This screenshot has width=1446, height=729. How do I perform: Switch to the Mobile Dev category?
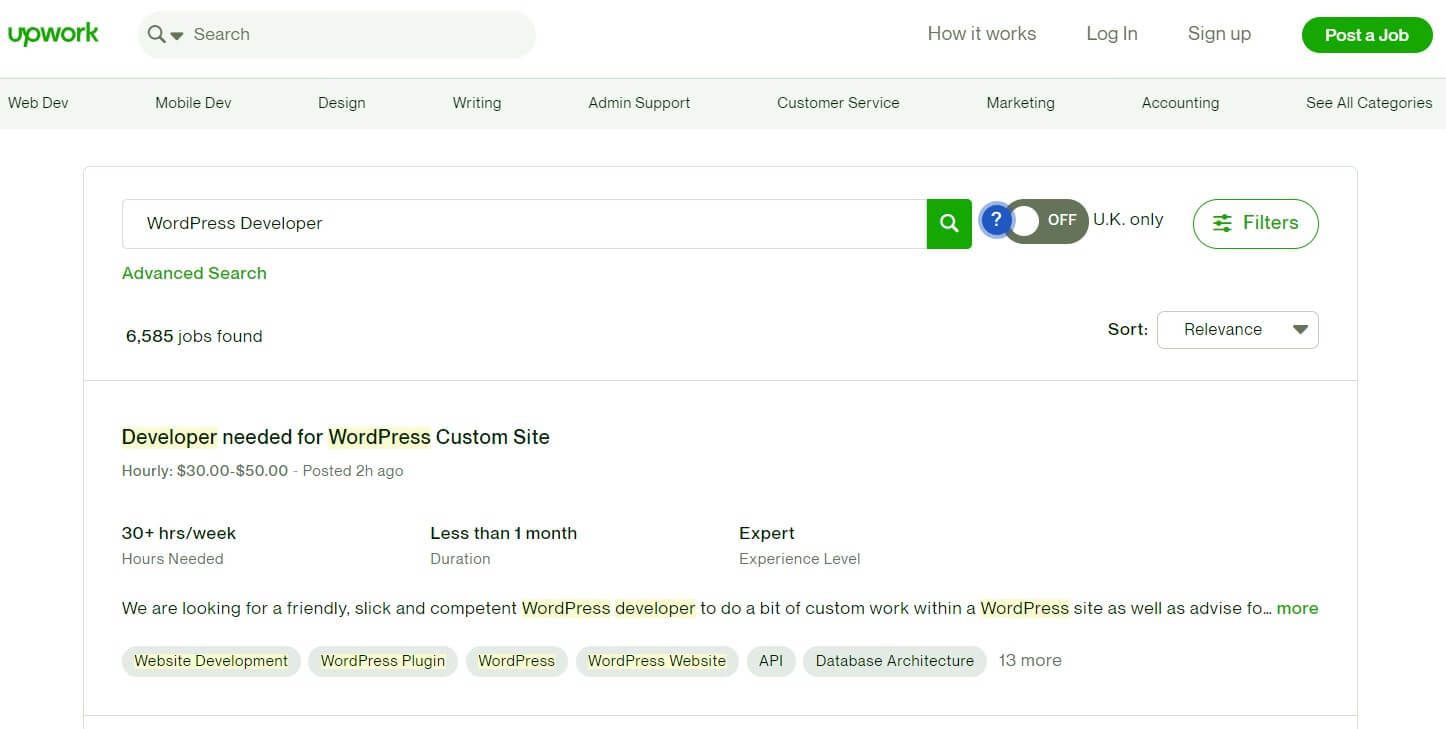192,102
